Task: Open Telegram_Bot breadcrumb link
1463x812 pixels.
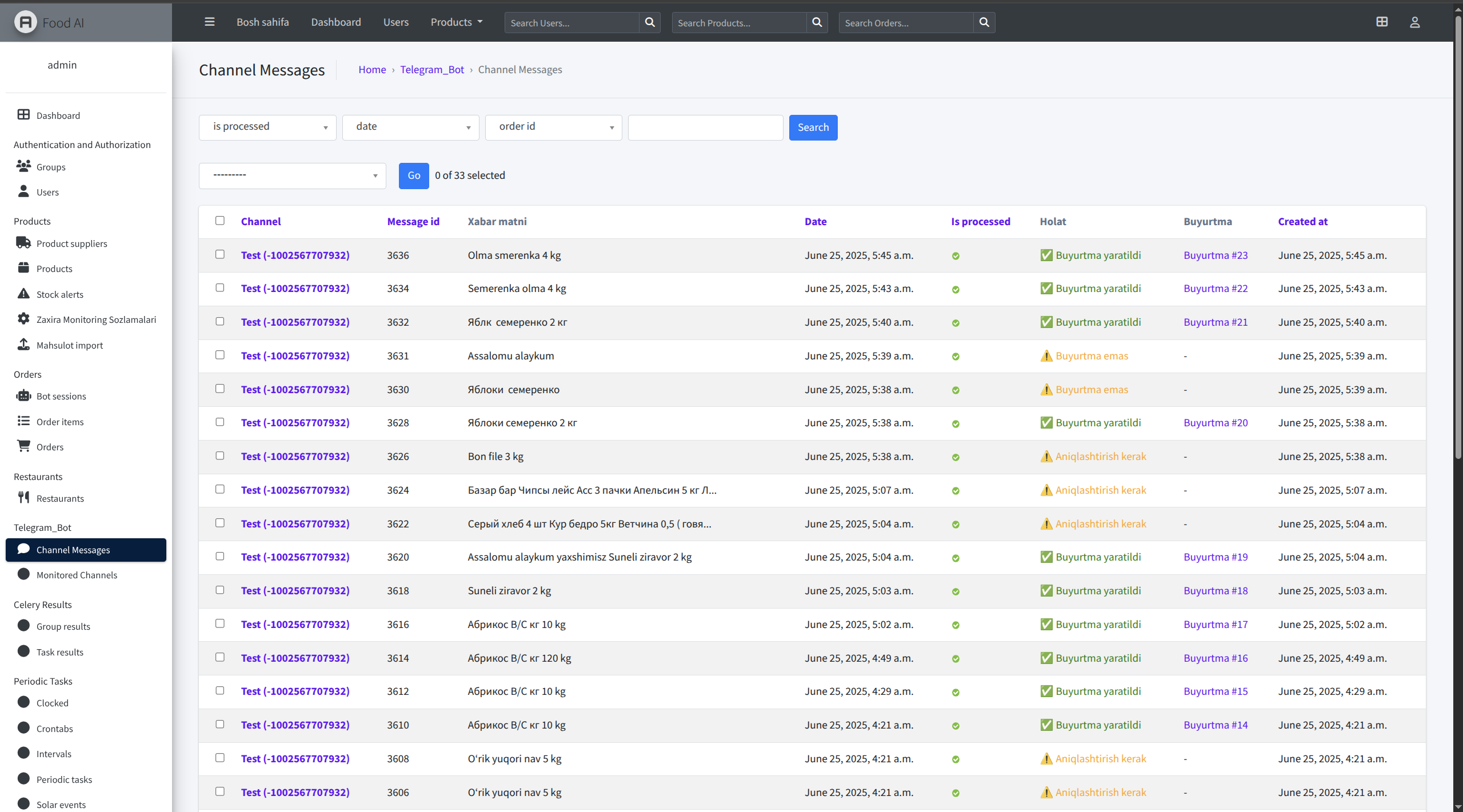Action: (x=432, y=69)
